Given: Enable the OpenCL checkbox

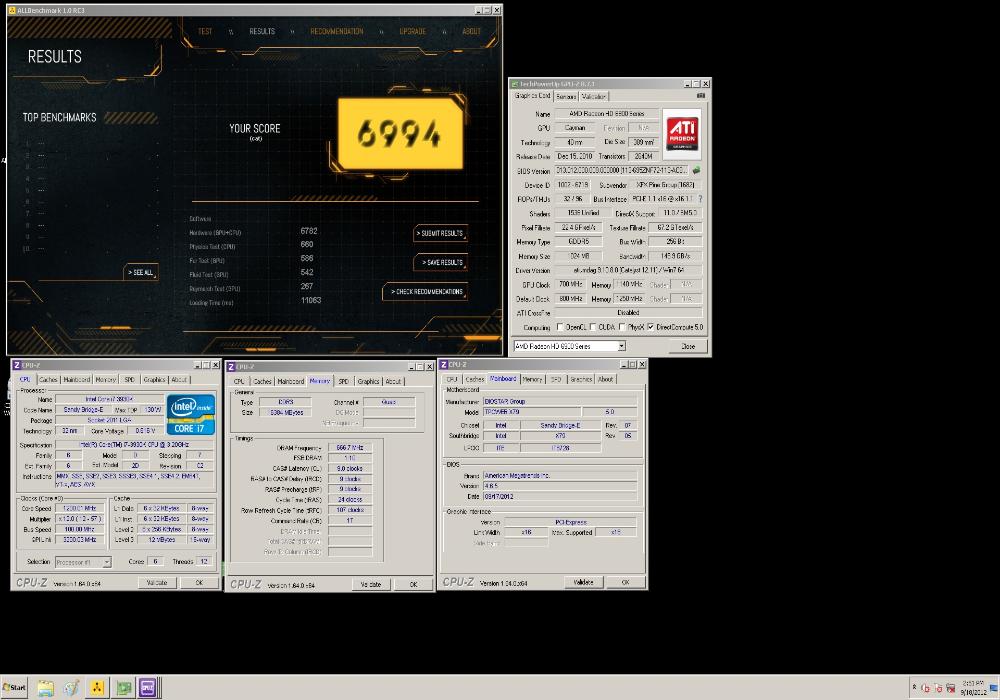Looking at the screenshot, I should pyautogui.click(x=560, y=327).
